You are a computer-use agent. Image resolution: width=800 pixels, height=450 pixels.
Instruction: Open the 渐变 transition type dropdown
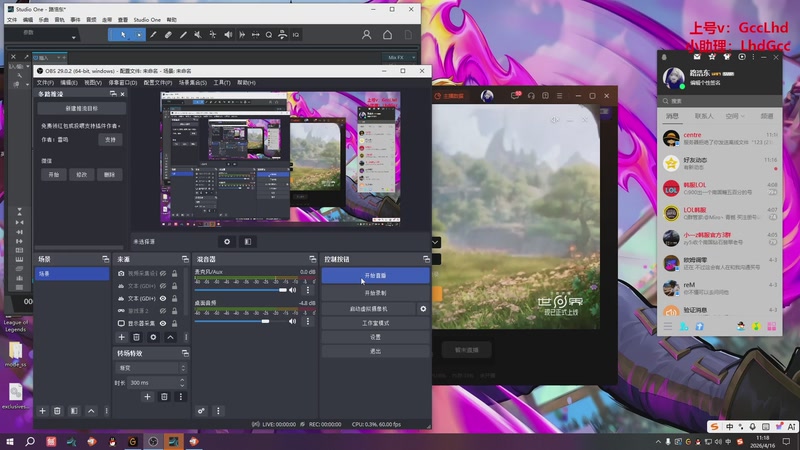point(151,368)
